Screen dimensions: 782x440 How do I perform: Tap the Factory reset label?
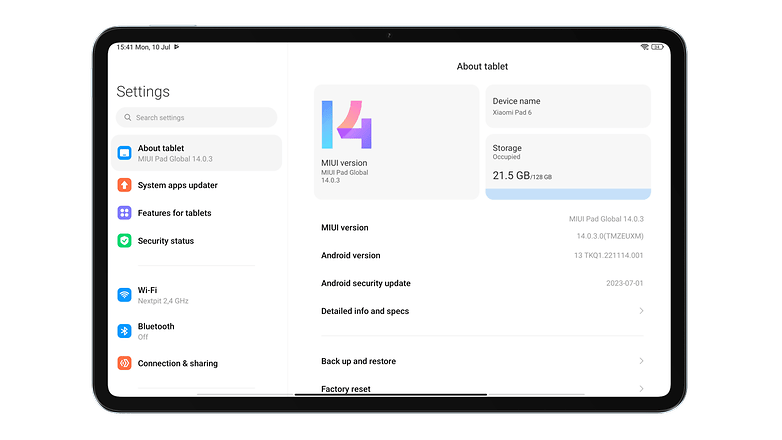346,389
